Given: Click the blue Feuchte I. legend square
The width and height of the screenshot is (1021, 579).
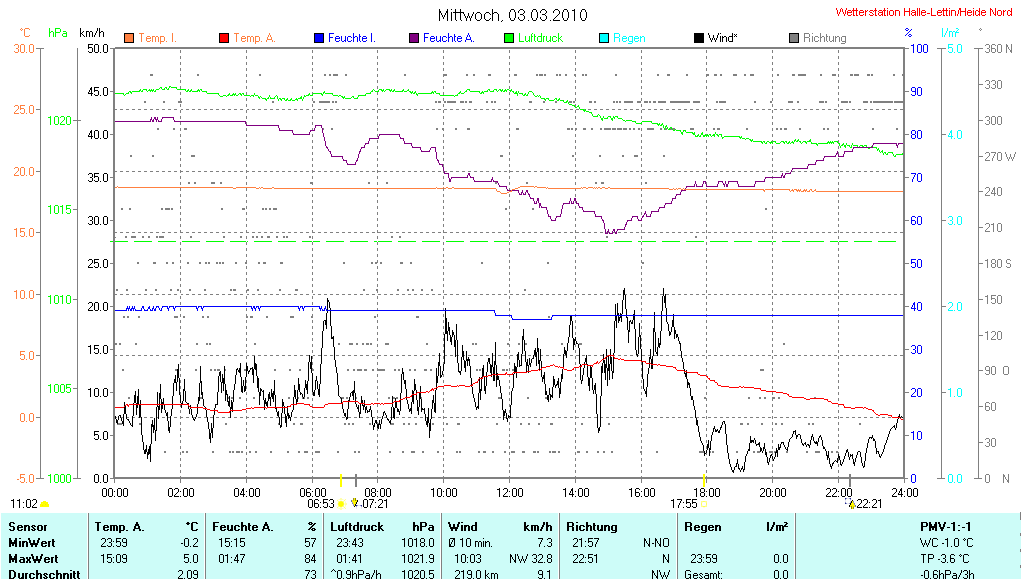Looking at the screenshot, I should click(x=319, y=38).
